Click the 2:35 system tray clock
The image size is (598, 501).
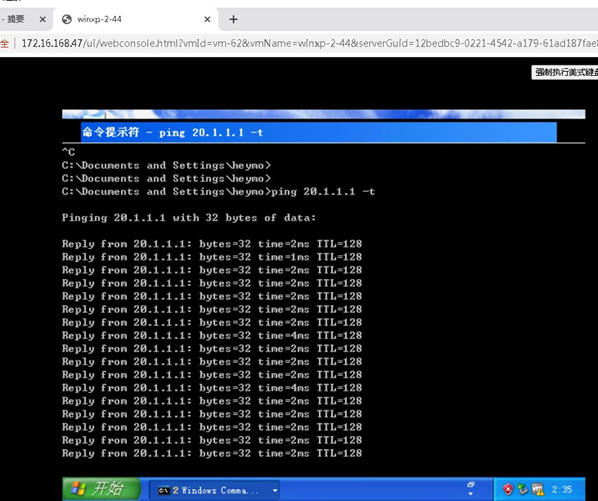(562, 489)
